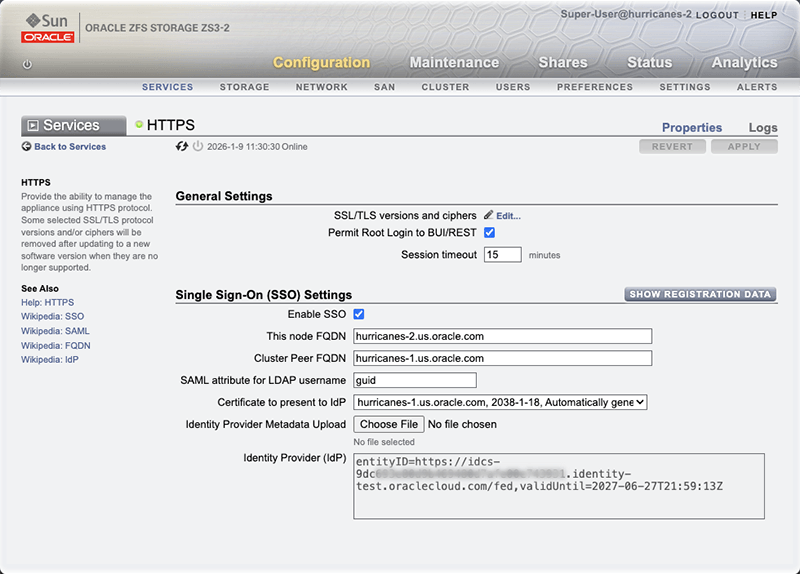
Task: Click the 'No file selected' text
Action: click(x=384, y=442)
